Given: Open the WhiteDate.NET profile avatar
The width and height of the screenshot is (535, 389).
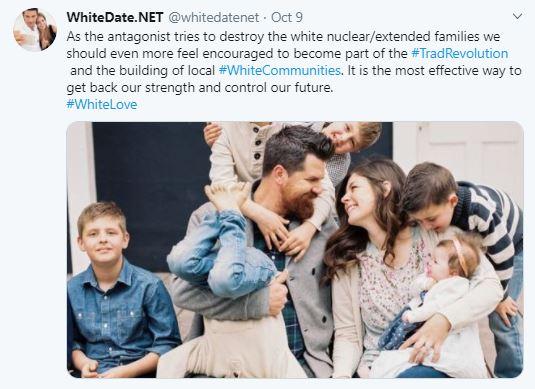Looking at the screenshot, I should [x=35, y=30].
